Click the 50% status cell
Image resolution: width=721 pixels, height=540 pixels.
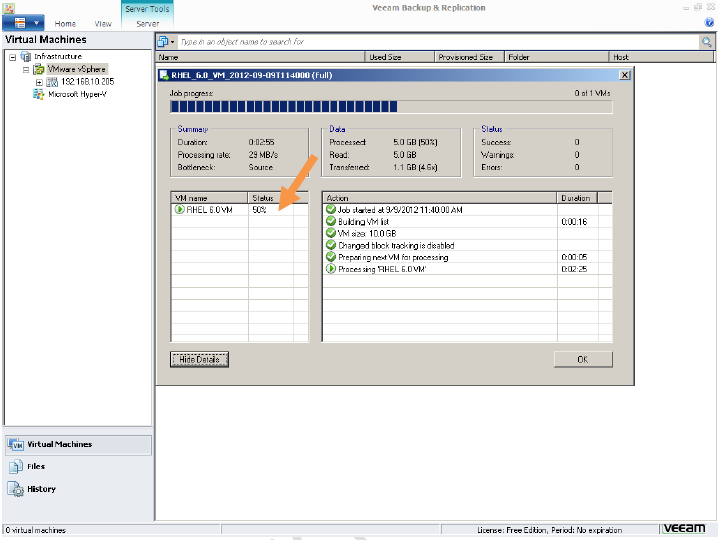pyautogui.click(x=270, y=210)
